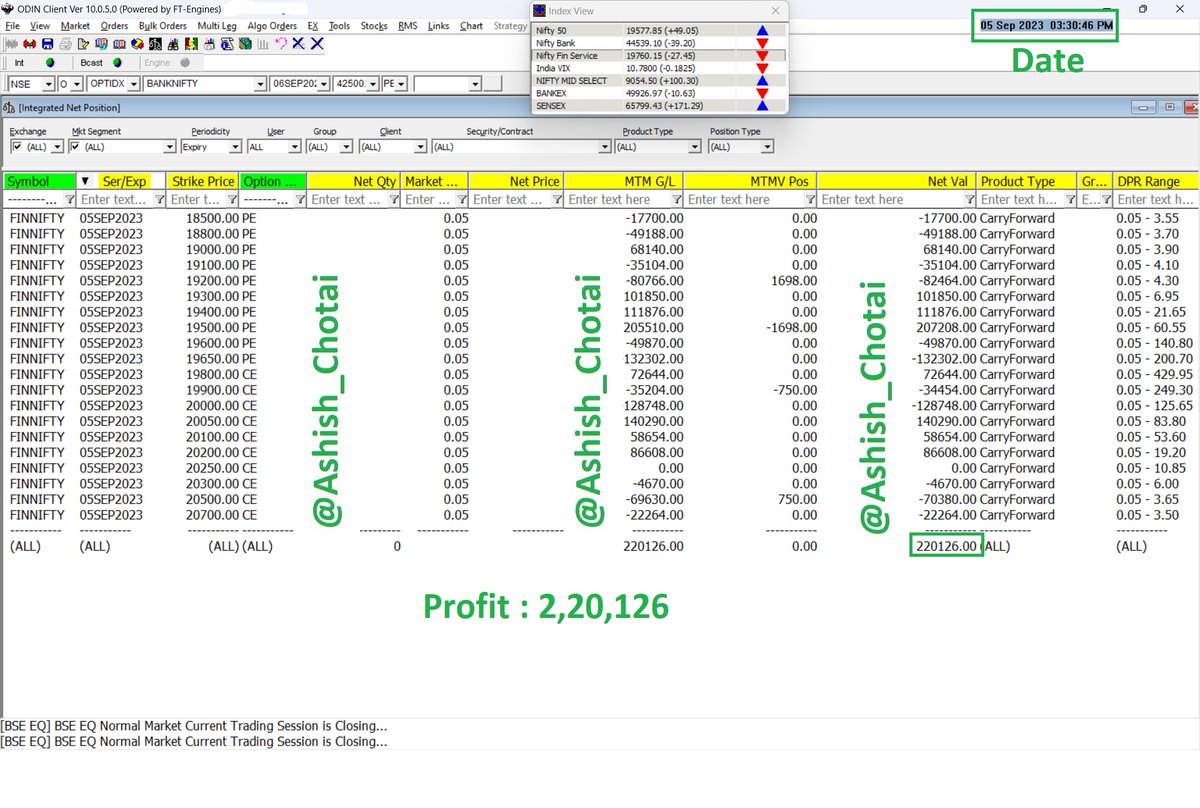Select the FINNIFTY 20050.00 CE position row

coord(600,421)
